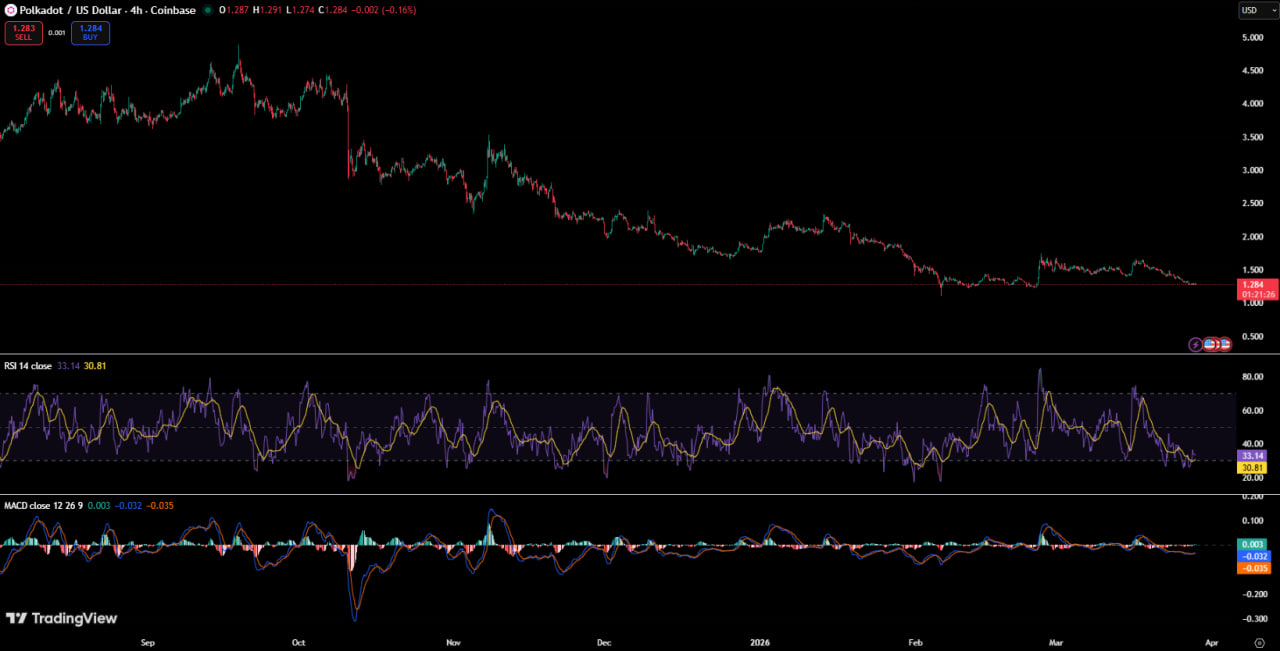1280x651 pixels.
Task: Click the yellow 30.81 RSI average tag
Action: coord(1253,467)
